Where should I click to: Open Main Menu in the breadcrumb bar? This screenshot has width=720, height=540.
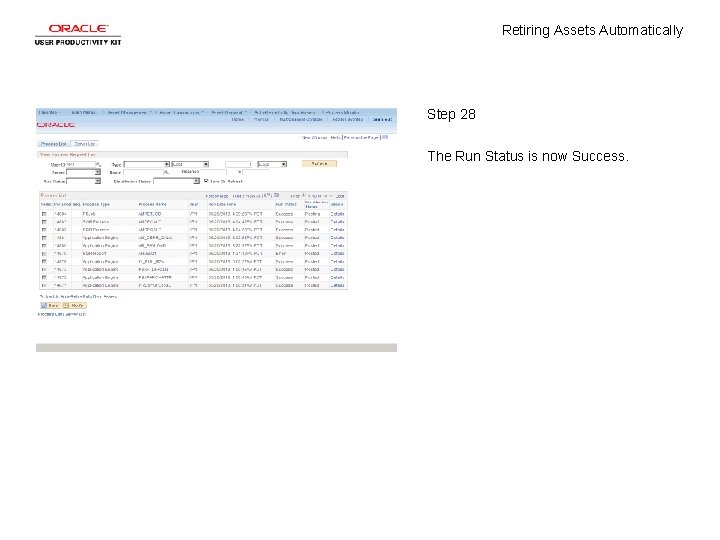[x=84, y=112]
